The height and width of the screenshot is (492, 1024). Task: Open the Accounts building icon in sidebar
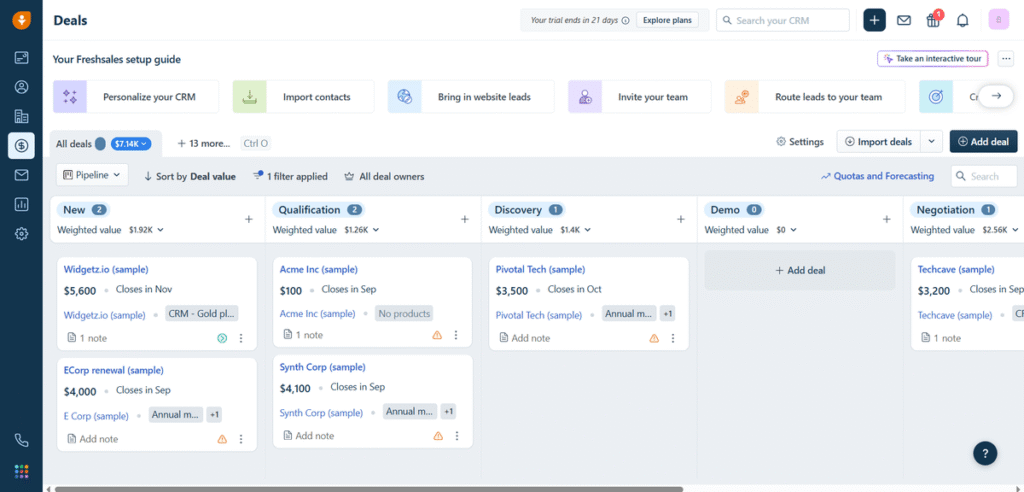pos(21,116)
